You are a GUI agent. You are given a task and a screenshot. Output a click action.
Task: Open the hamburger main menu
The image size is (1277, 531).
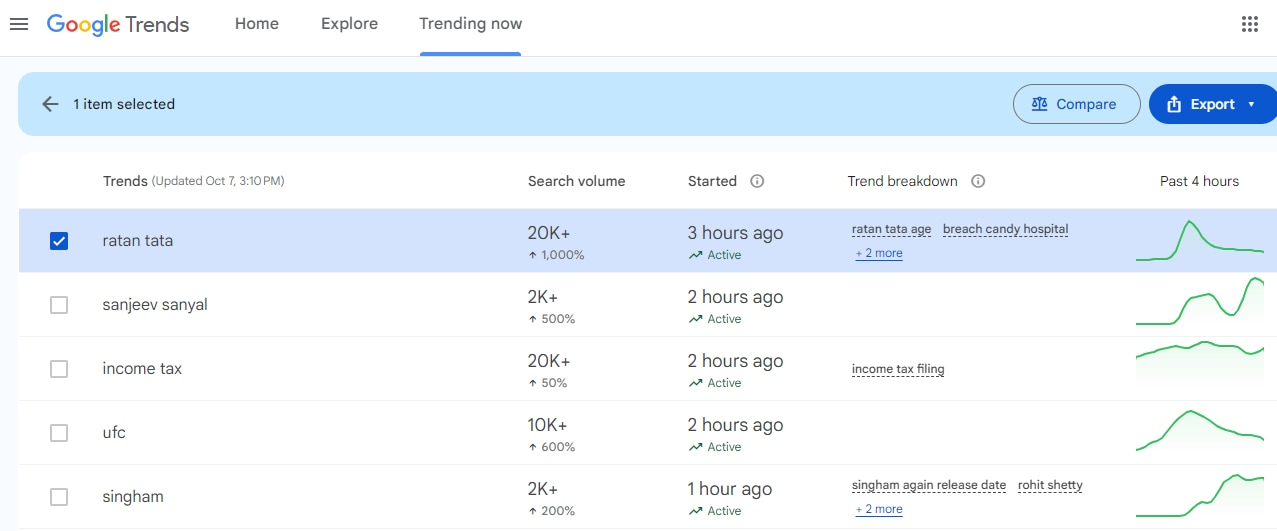19,24
